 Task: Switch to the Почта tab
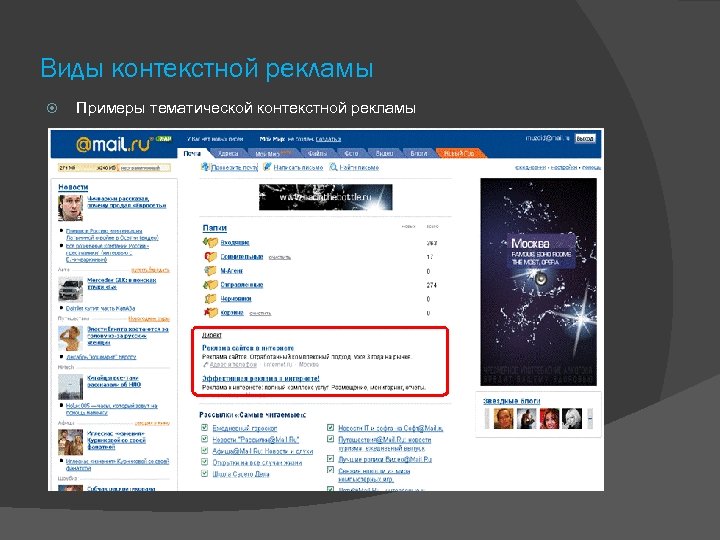click(x=192, y=153)
